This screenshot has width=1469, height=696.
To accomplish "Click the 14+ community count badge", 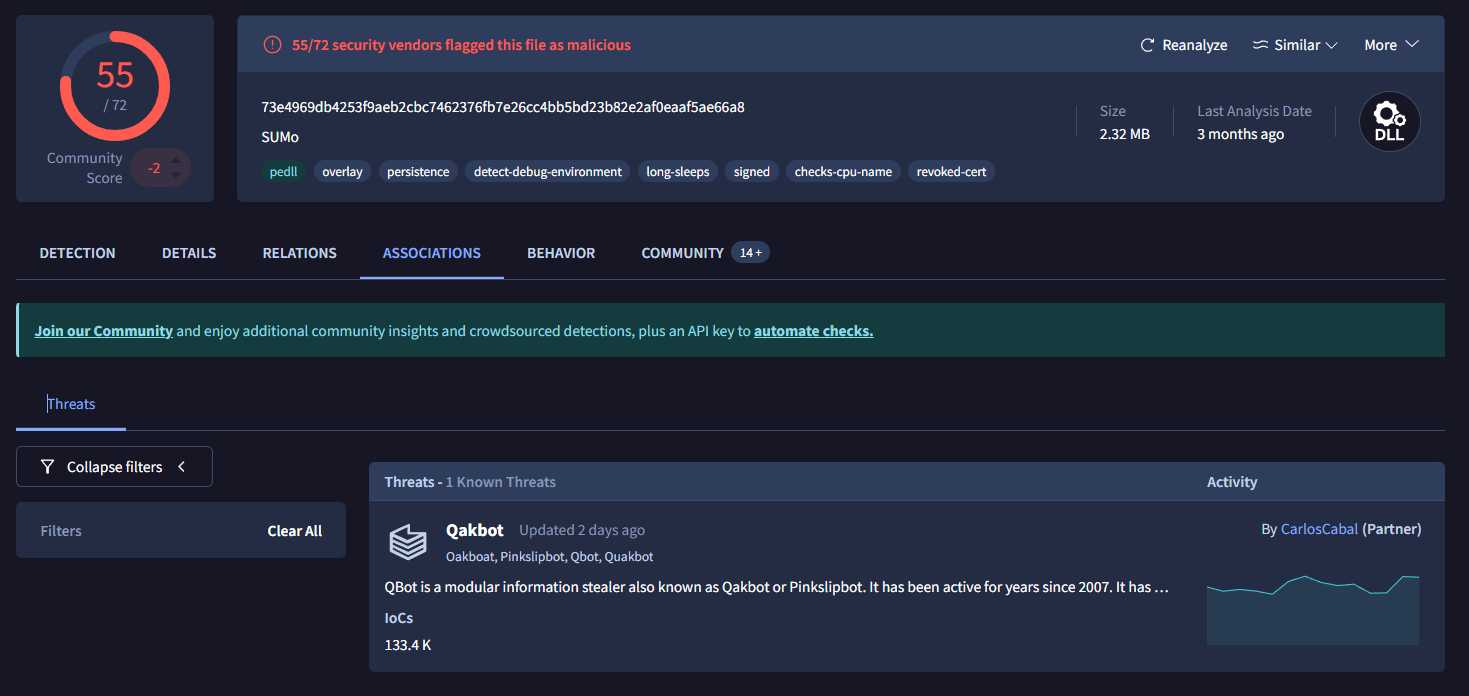I will coord(750,253).
